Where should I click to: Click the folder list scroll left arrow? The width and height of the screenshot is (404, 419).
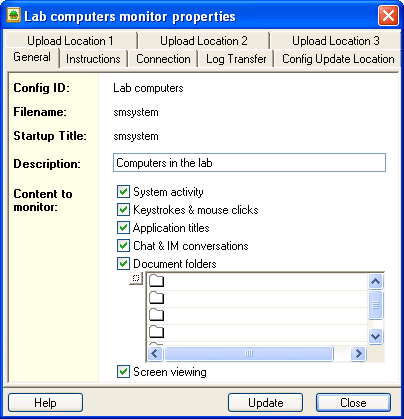click(155, 353)
